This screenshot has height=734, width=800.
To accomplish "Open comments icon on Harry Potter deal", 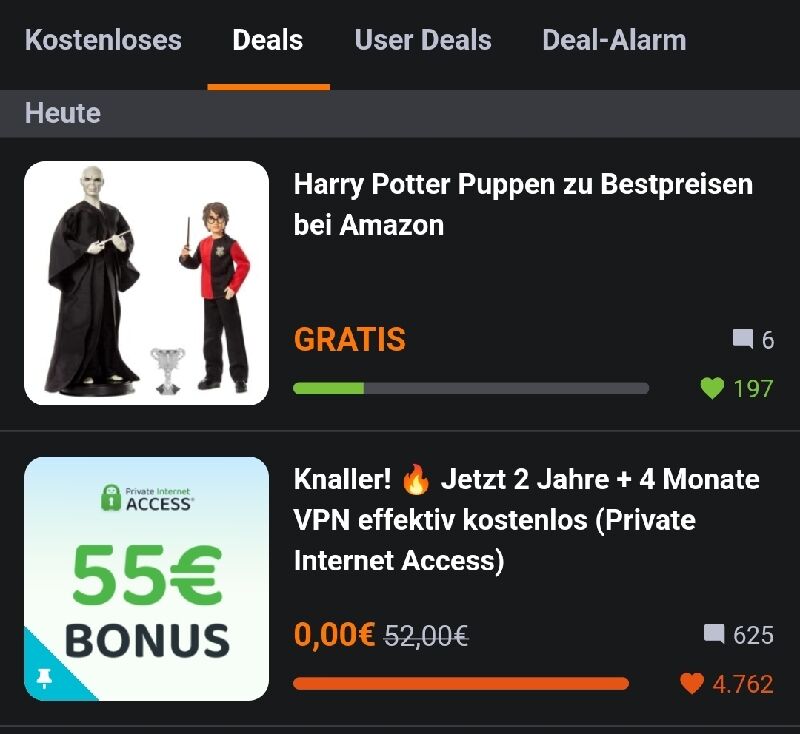I will coord(743,339).
